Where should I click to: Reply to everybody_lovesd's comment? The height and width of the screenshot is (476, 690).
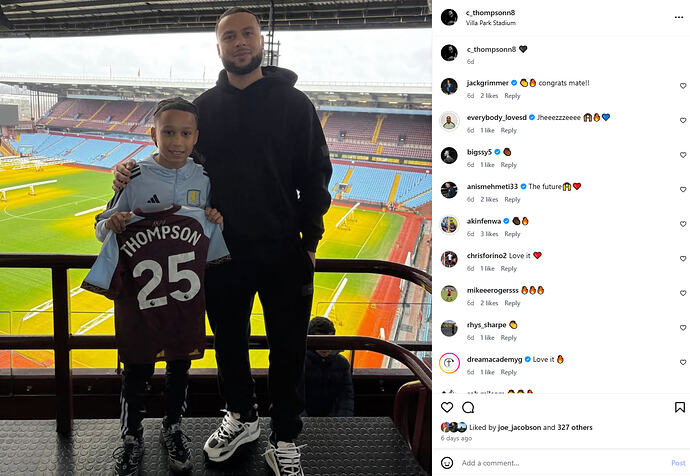click(x=509, y=130)
